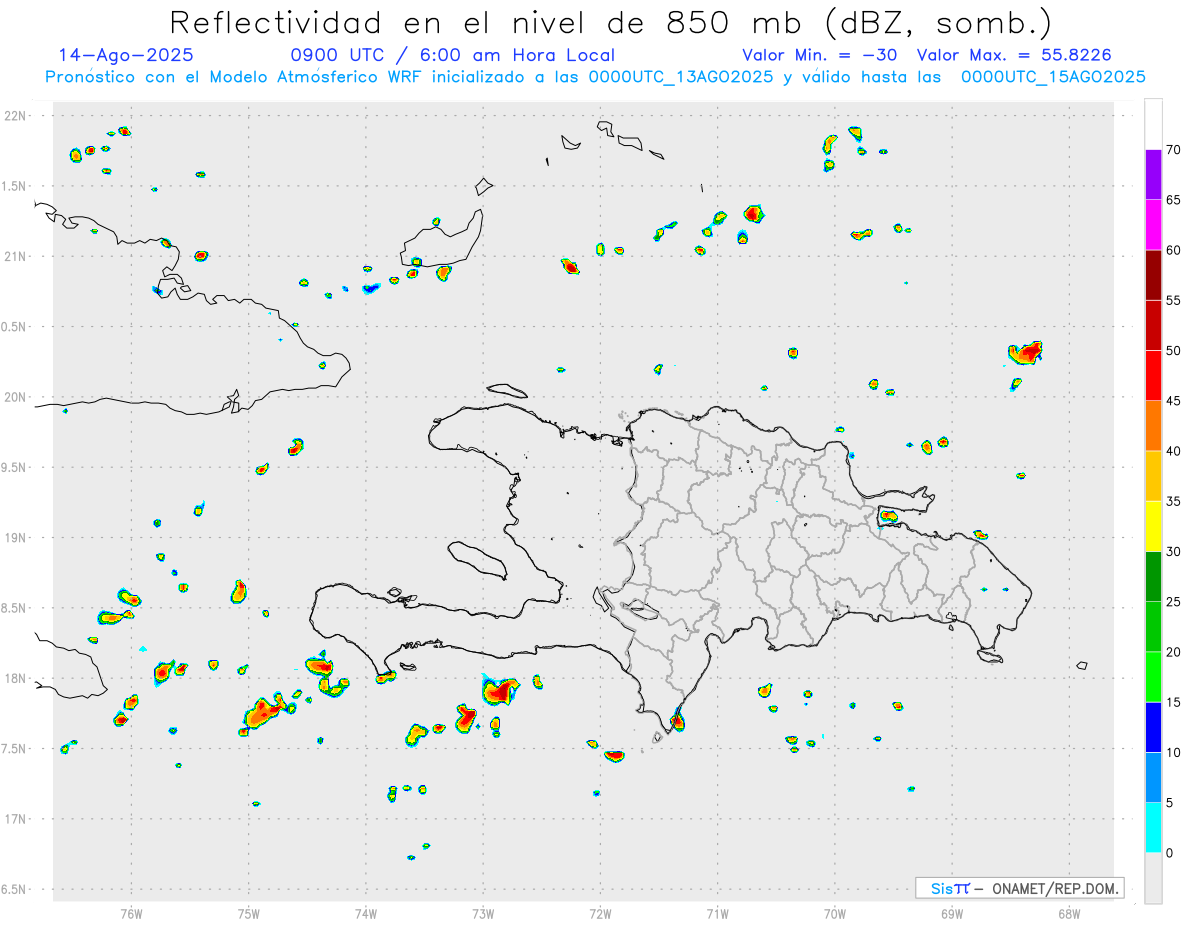
Task: Click the '65' value on the color scale
Action: (x=1173, y=200)
